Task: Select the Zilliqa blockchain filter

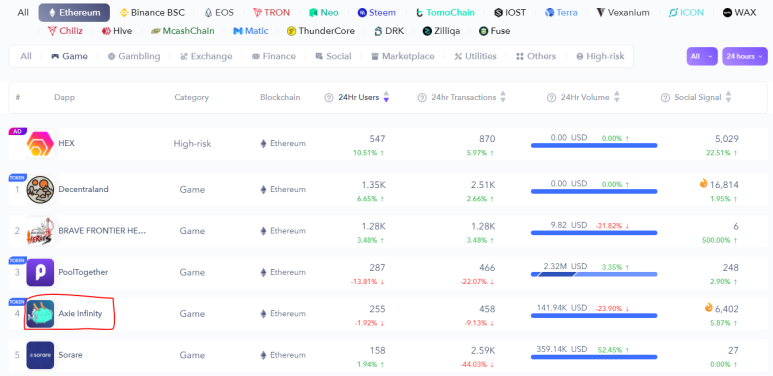Action: [441, 31]
